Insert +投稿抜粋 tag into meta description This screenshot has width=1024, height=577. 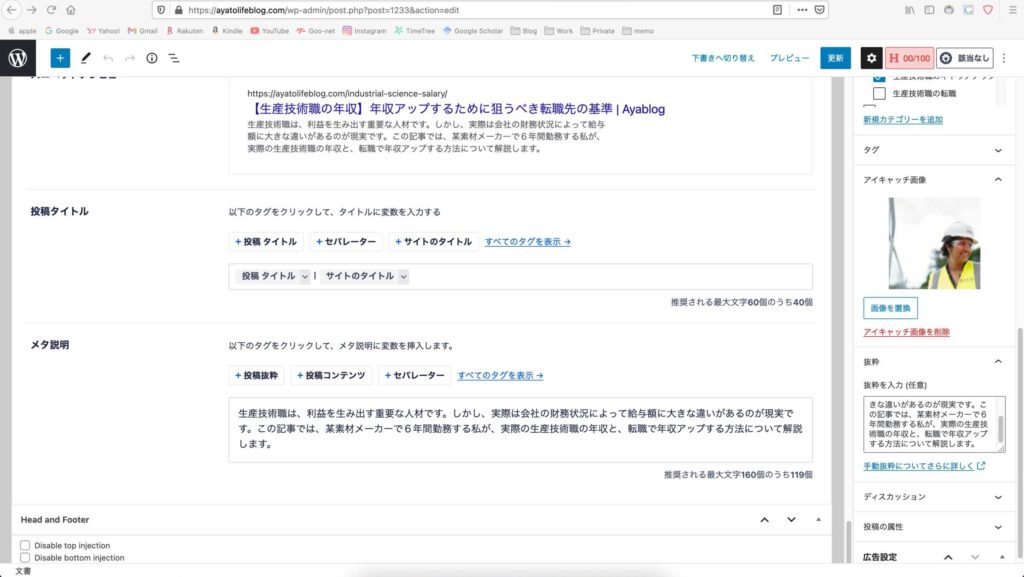pos(257,375)
